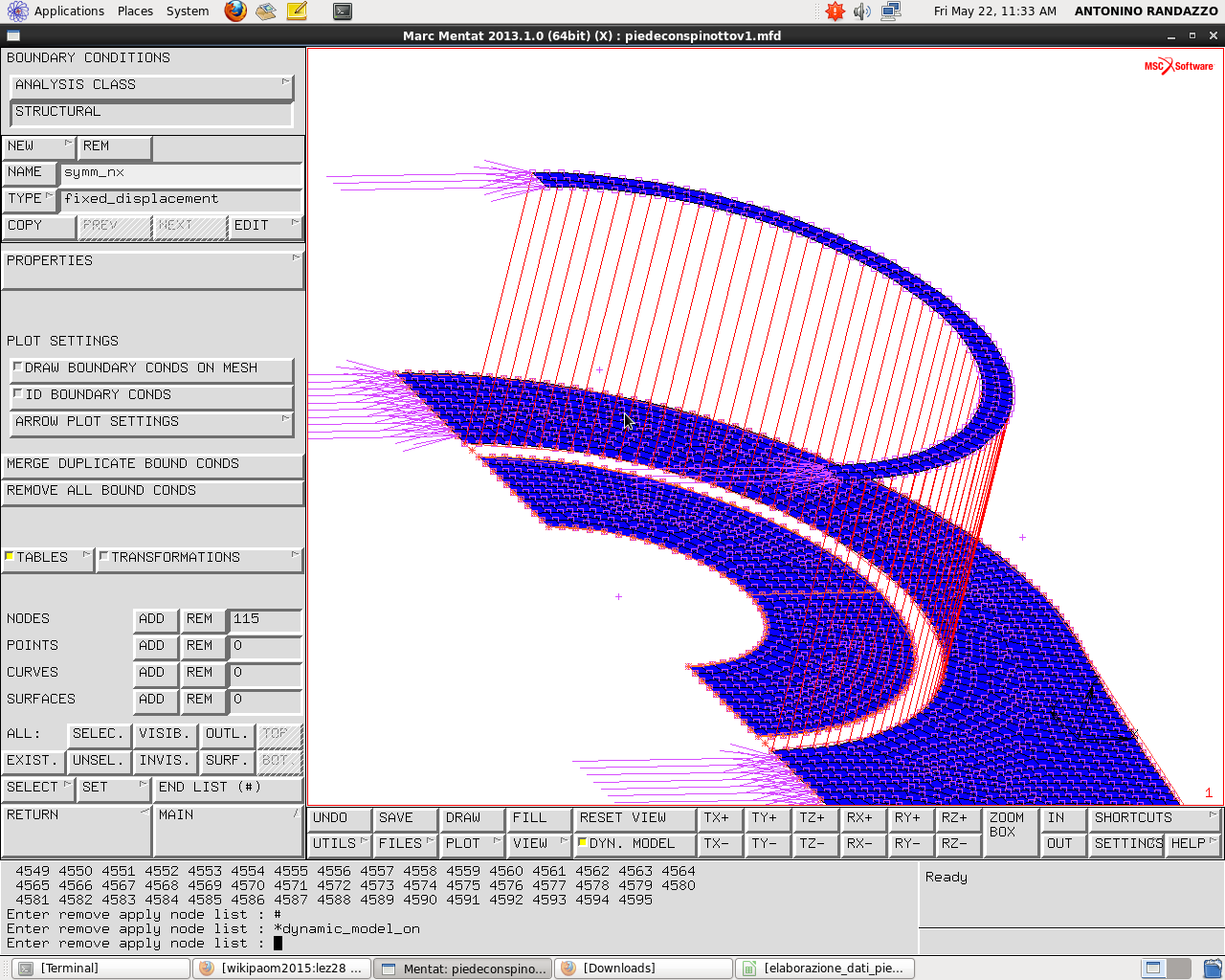Open Arrow Plot Settings submenu

coord(151,422)
